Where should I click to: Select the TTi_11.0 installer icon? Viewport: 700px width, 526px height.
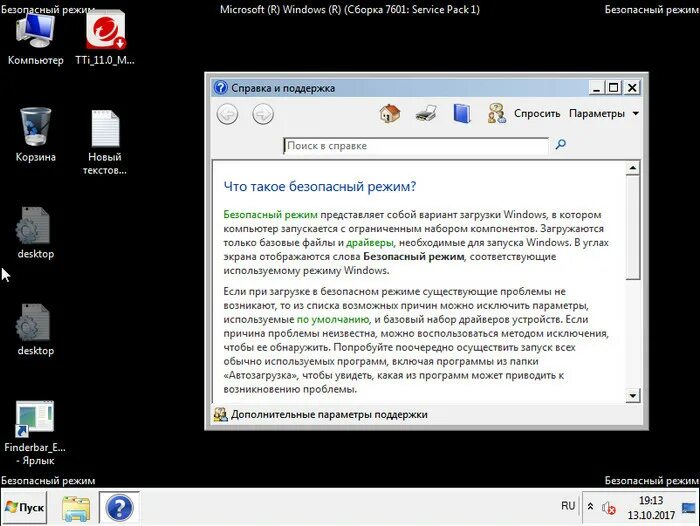[105, 39]
